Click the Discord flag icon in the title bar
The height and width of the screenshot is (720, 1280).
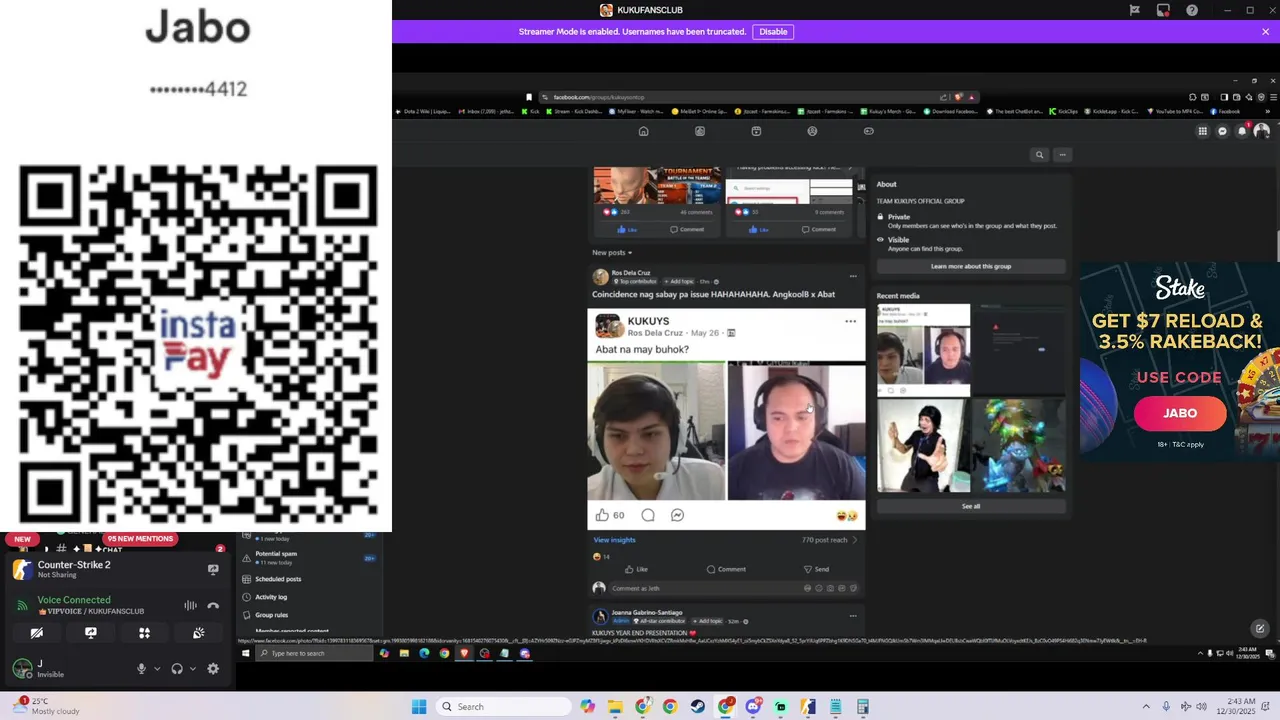click(x=1134, y=10)
